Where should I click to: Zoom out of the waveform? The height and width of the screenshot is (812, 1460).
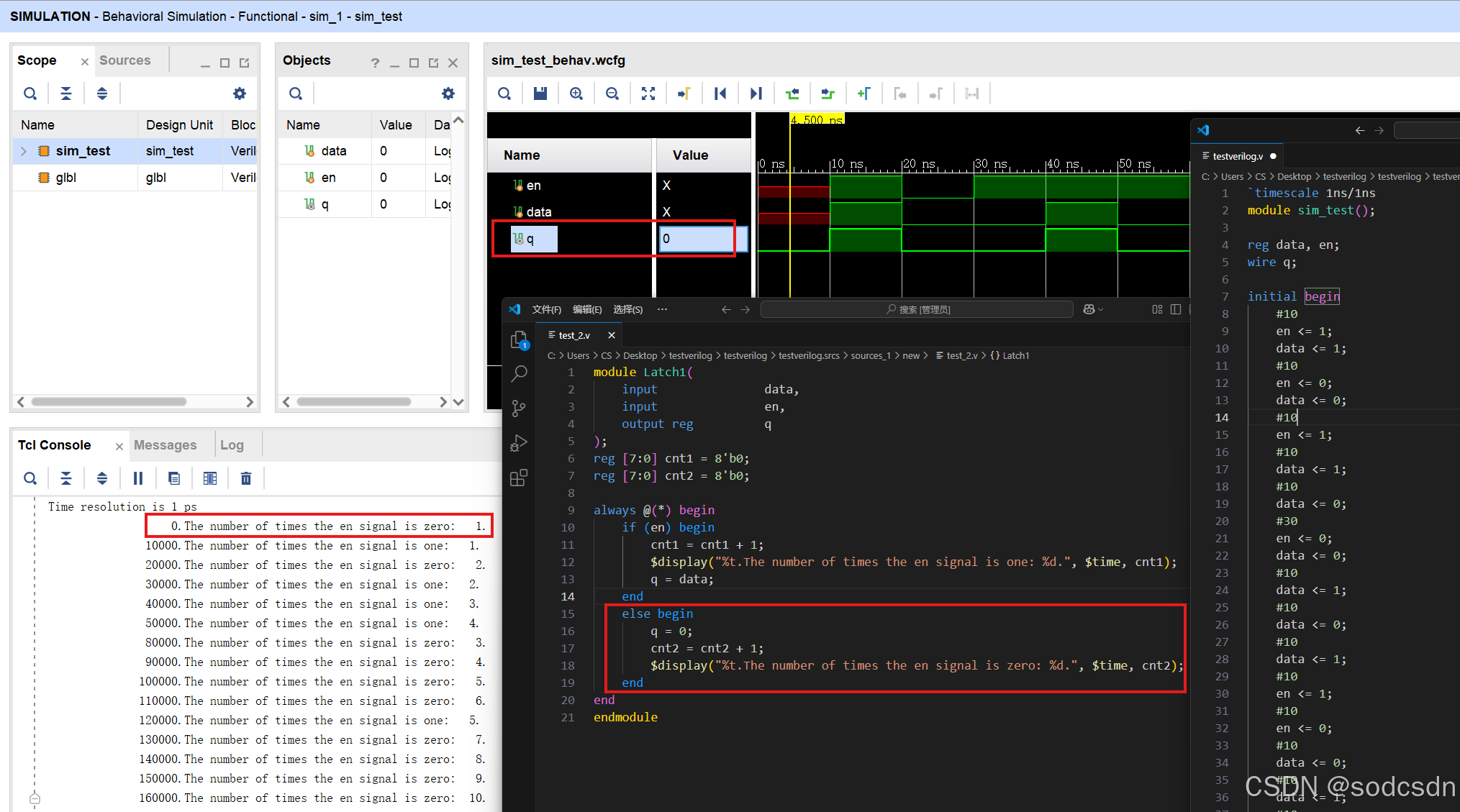point(612,93)
